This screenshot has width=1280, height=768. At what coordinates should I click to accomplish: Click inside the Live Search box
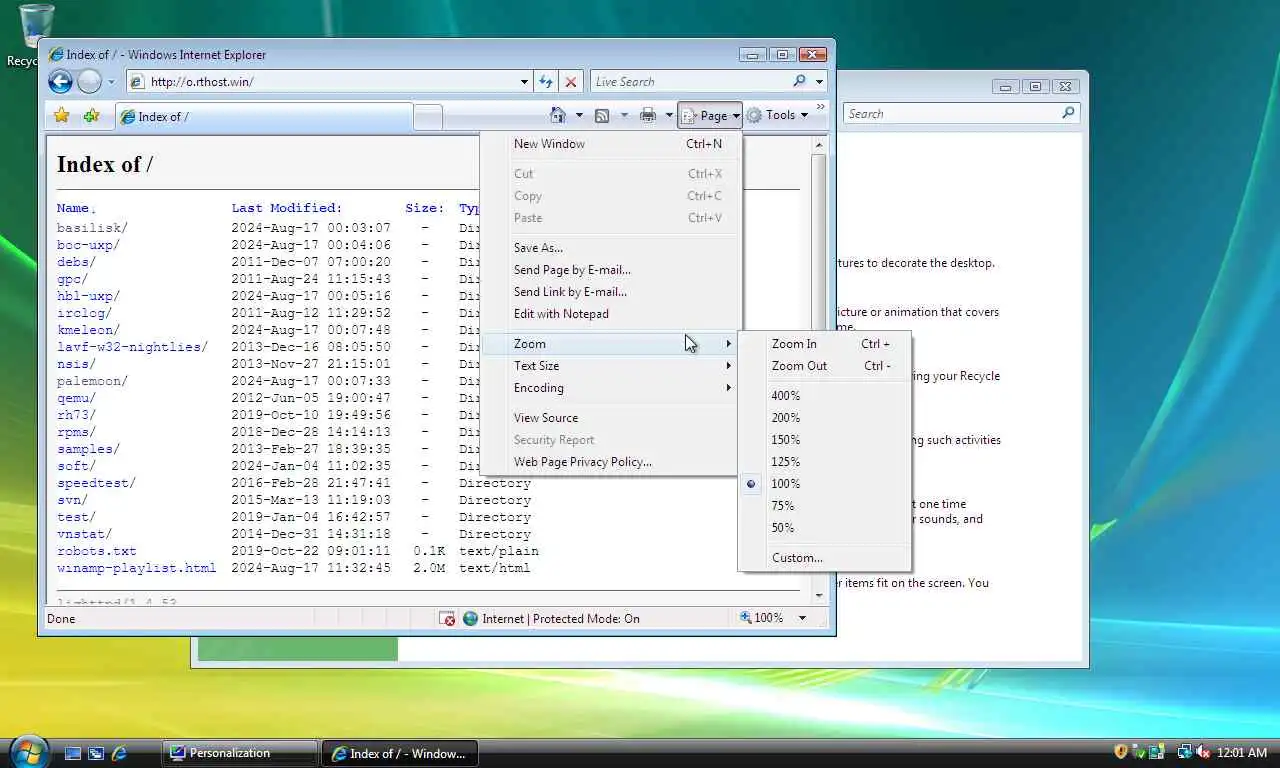(x=690, y=82)
